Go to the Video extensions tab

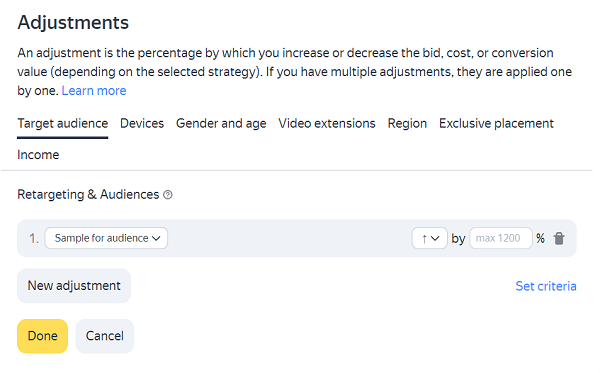(x=327, y=124)
